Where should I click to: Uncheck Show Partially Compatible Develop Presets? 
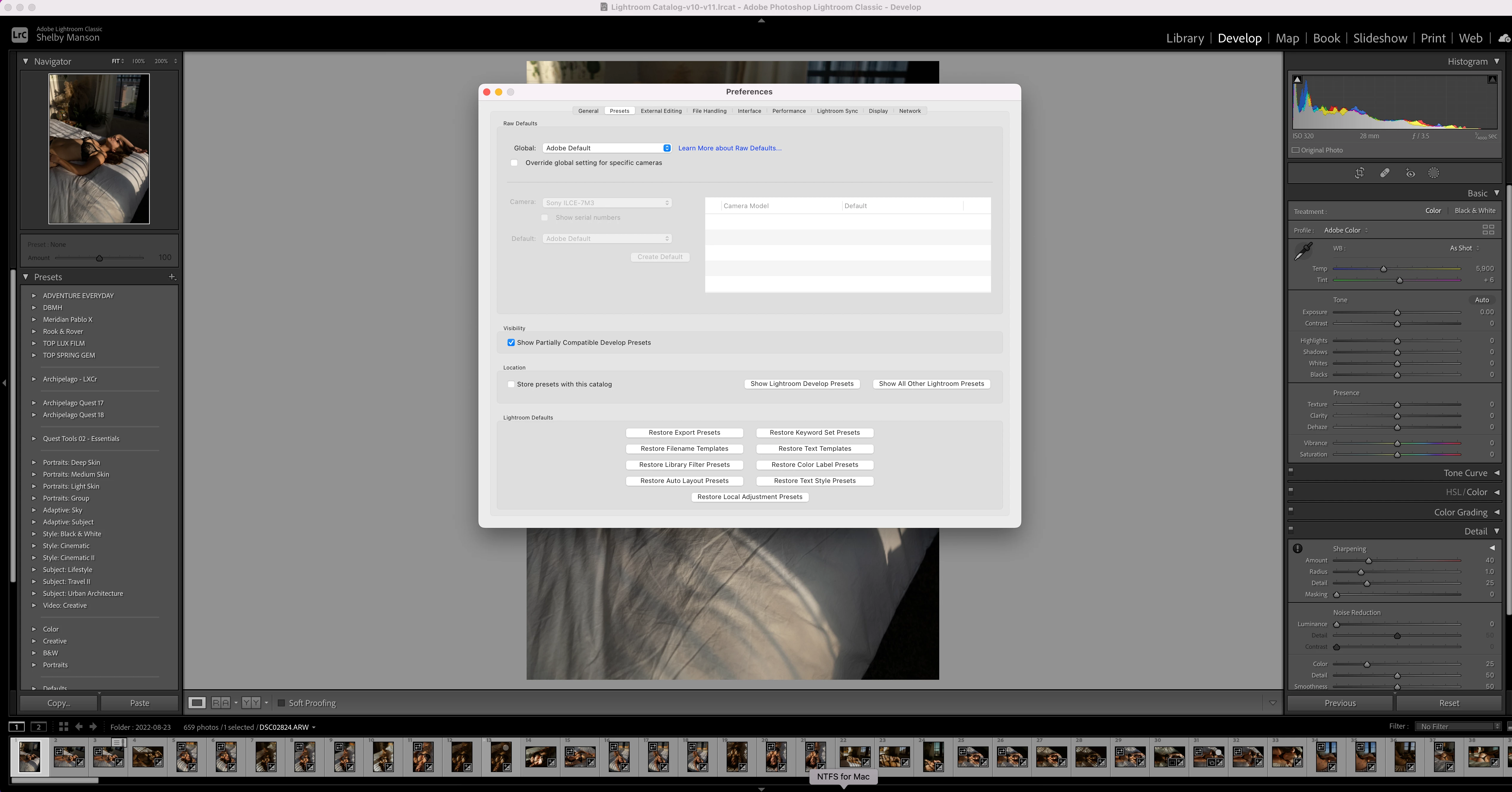click(511, 342)
